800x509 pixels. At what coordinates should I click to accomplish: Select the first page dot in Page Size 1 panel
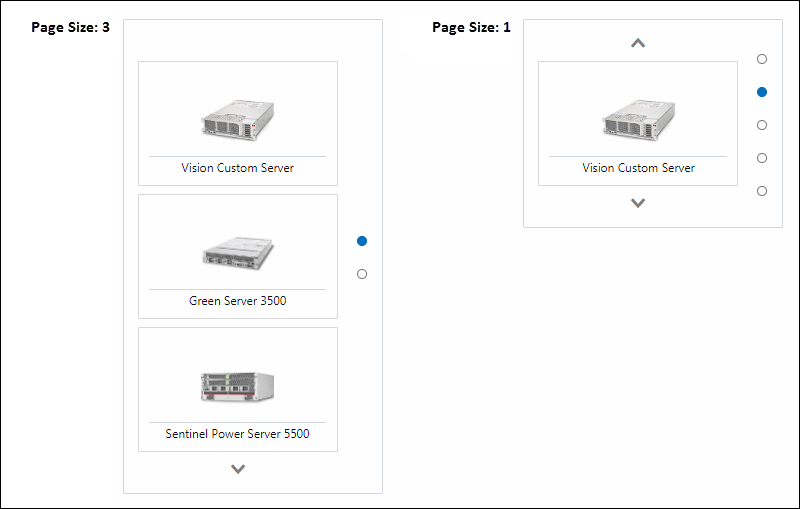[762, 59]
